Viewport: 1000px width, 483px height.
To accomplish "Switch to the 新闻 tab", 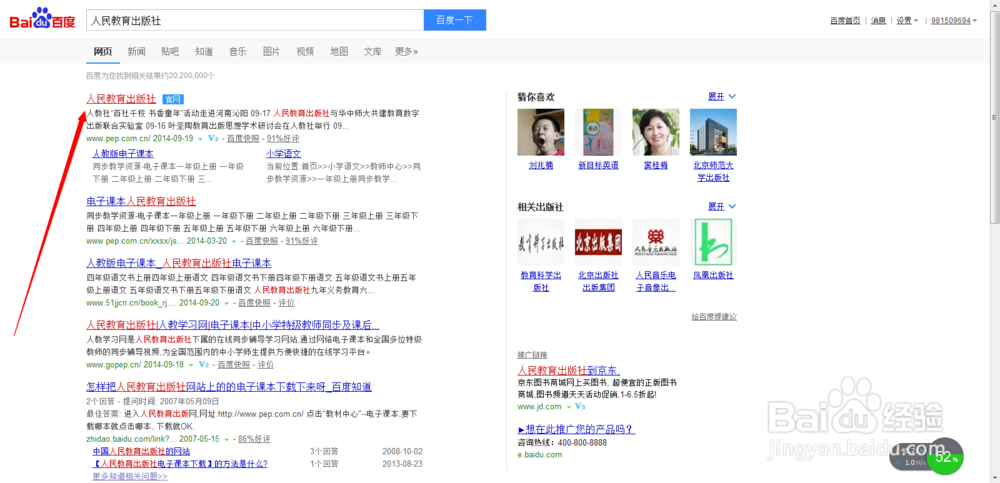I will click(136, 52).
